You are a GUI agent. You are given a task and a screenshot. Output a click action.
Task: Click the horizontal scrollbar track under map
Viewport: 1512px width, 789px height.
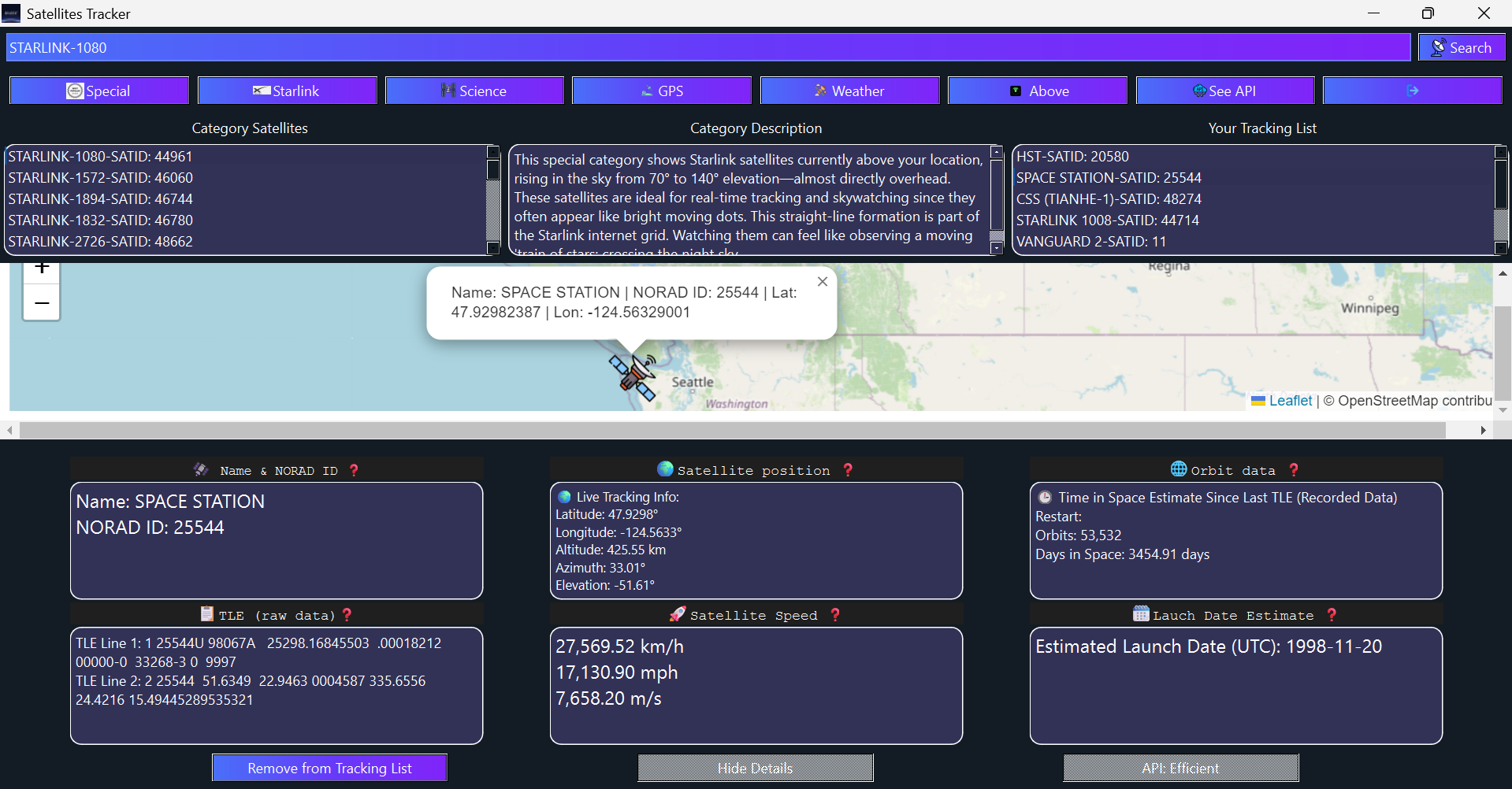733,430
